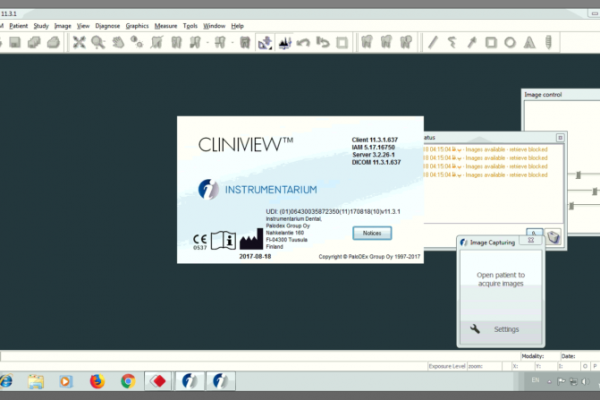
Task: Select the line drawing tool
Action: pos(433,42)
